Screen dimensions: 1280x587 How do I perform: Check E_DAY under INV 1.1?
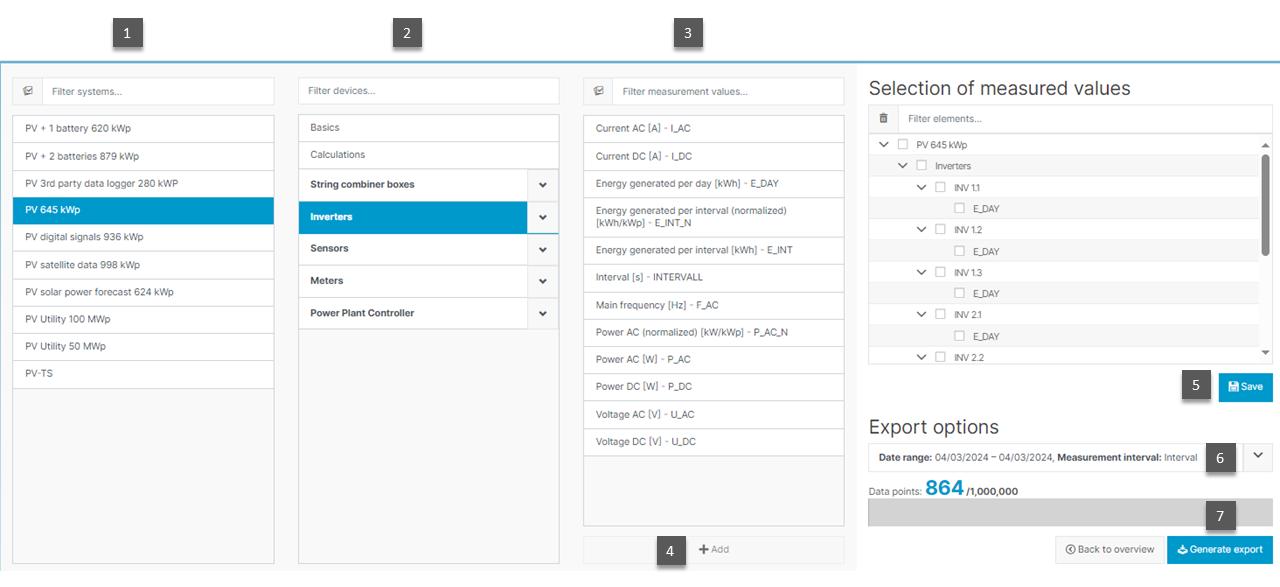click(960, 208)
